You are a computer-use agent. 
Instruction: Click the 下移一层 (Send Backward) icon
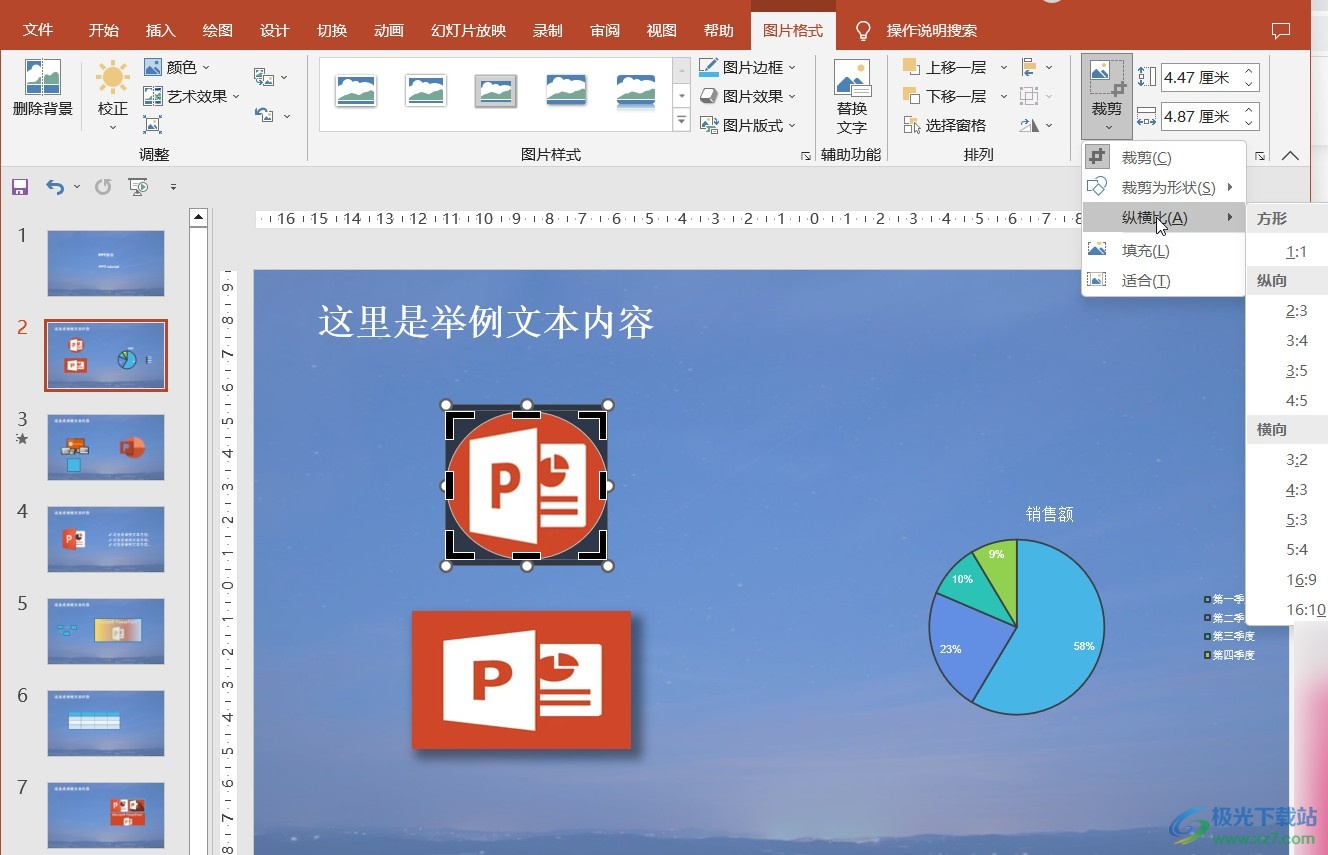(911, 96)
